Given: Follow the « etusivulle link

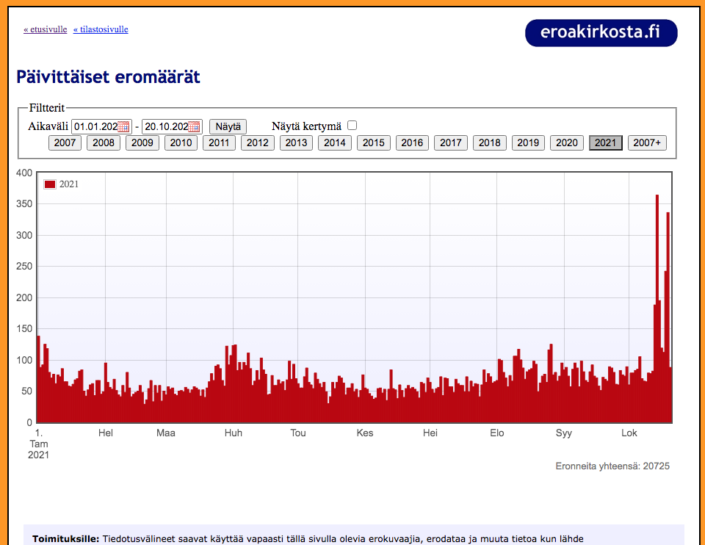Looking at the screenshot, I should pos(45,30).
